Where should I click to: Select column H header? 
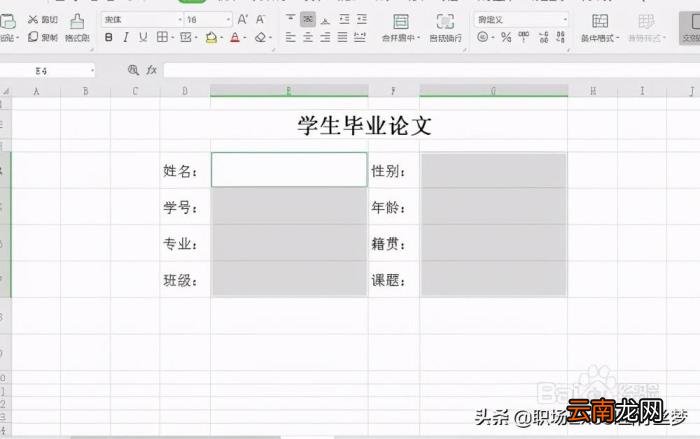click(x=593, y=91)
